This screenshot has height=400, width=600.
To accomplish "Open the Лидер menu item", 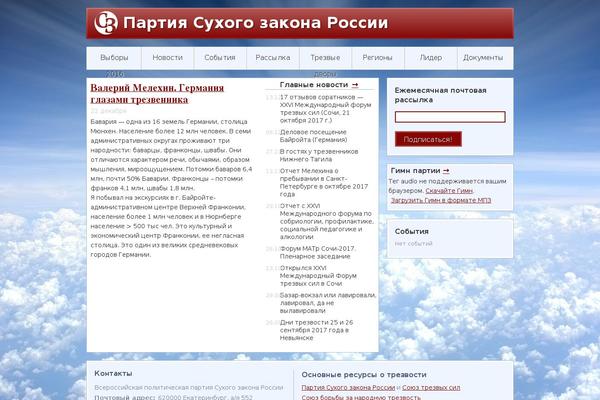I will tap(431, 58).
